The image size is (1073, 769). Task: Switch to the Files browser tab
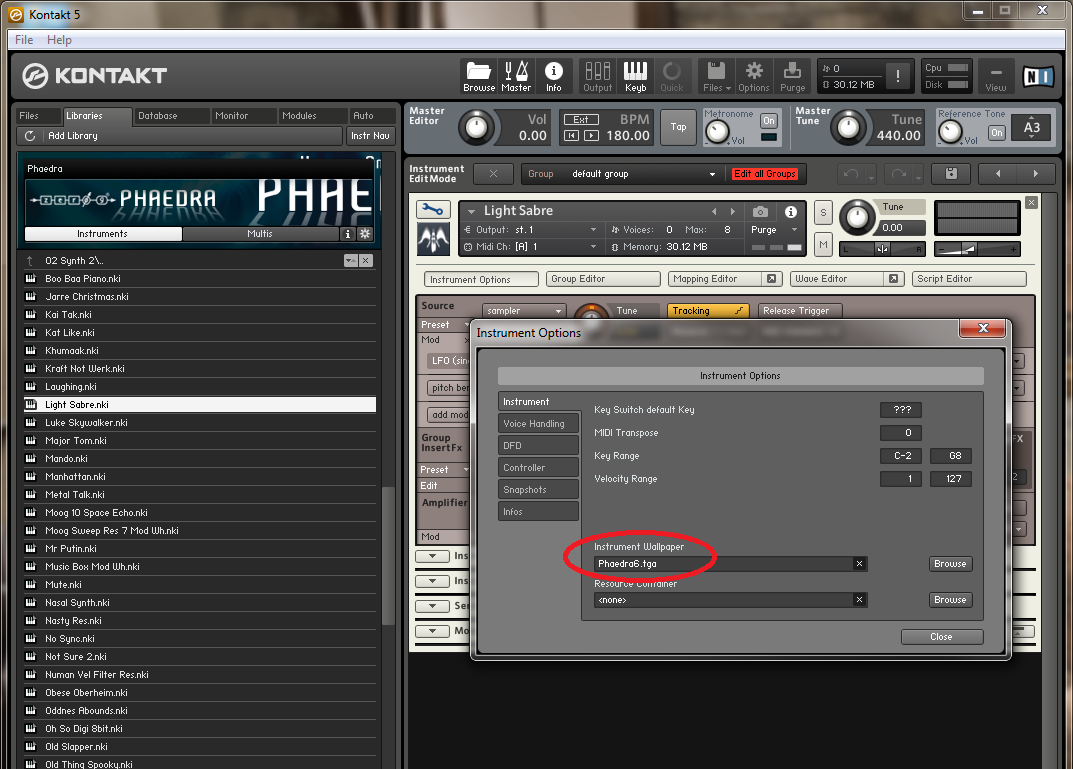[x=38, y=116]
